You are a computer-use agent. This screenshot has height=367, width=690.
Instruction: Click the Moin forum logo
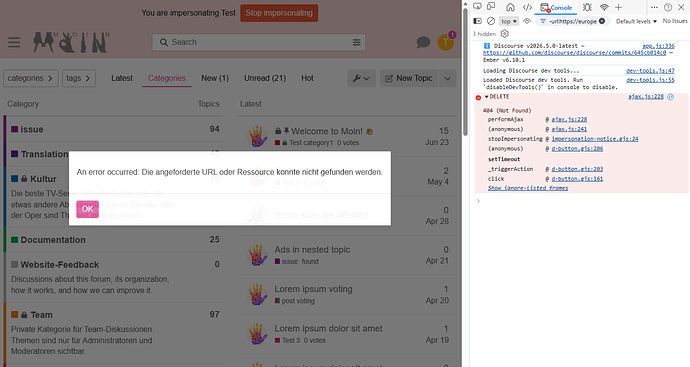[x=71, y=42]
